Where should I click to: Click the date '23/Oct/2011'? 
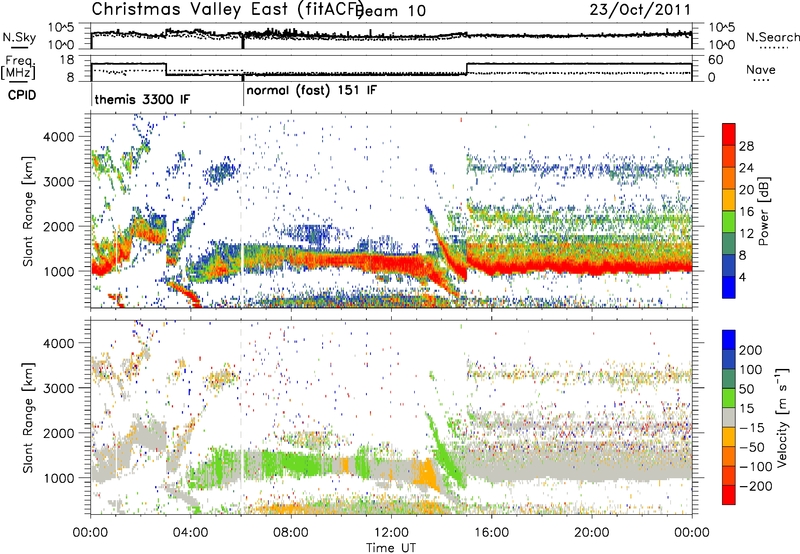pyautogui.click(x=640, y=9)
